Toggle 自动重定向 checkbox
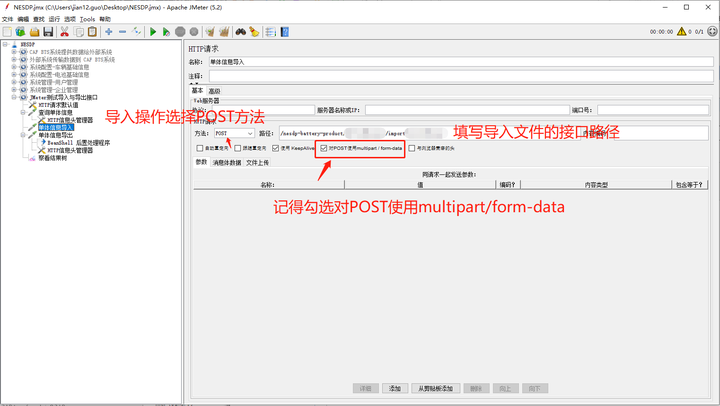The image size is (720, 406). [x=200, y=148]
